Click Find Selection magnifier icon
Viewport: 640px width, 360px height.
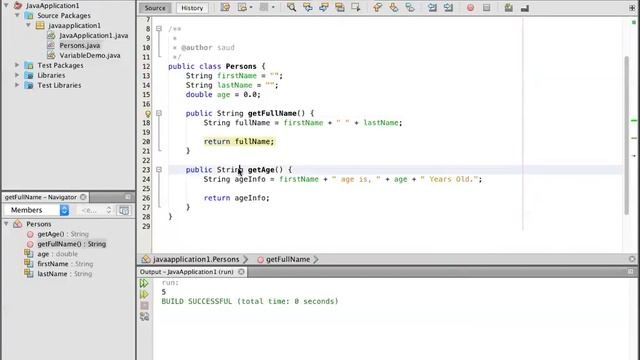click(291, 7)
